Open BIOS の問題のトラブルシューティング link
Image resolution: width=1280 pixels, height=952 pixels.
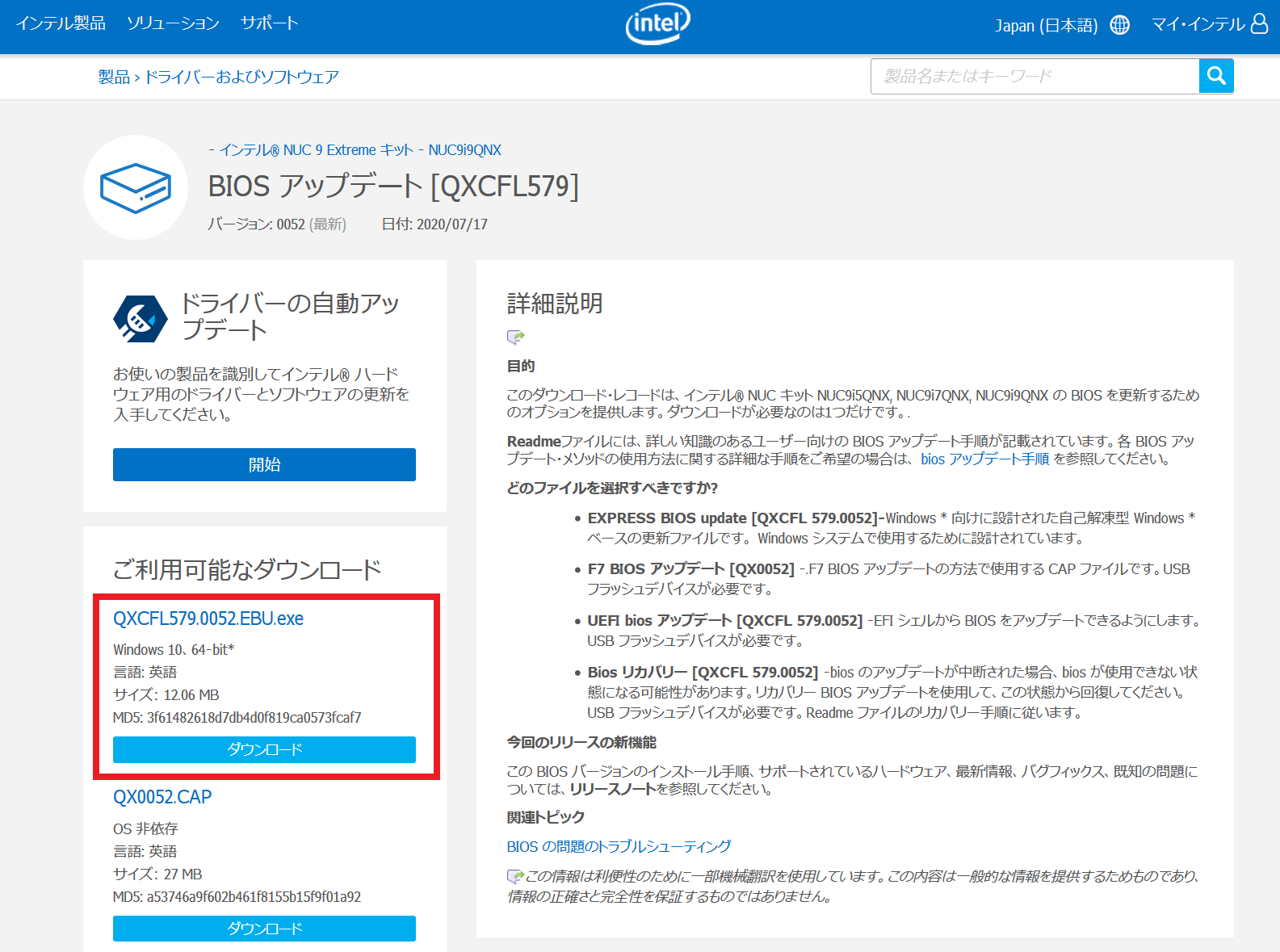pyautogui.click(x=619, y=846)
